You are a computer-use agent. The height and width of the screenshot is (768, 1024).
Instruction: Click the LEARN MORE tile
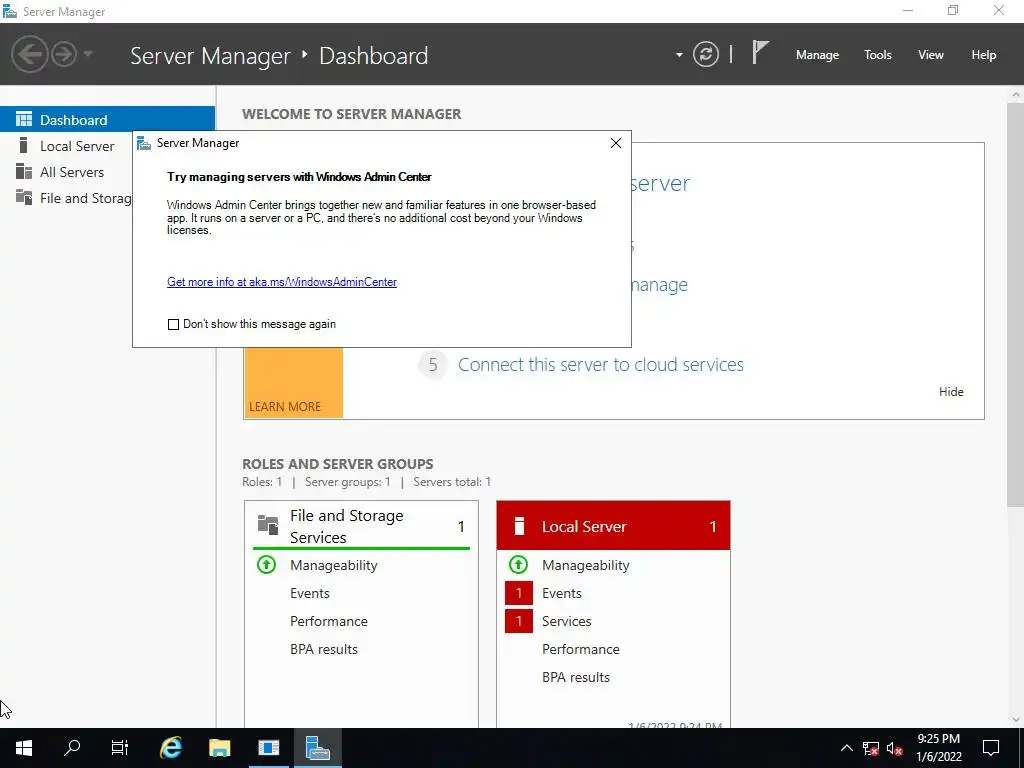293,383
